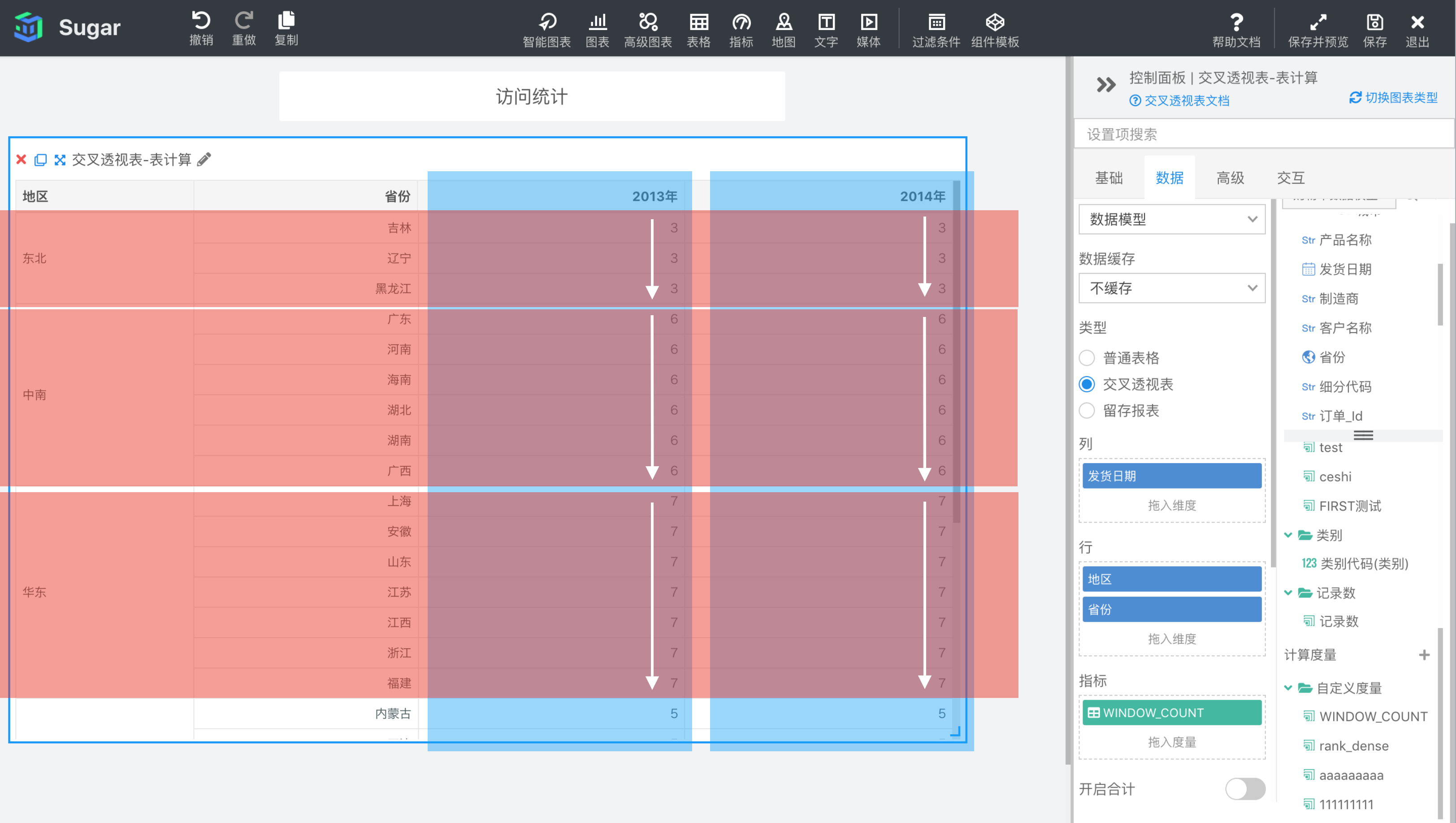Click the field list divider handle

pos(1363,435)
